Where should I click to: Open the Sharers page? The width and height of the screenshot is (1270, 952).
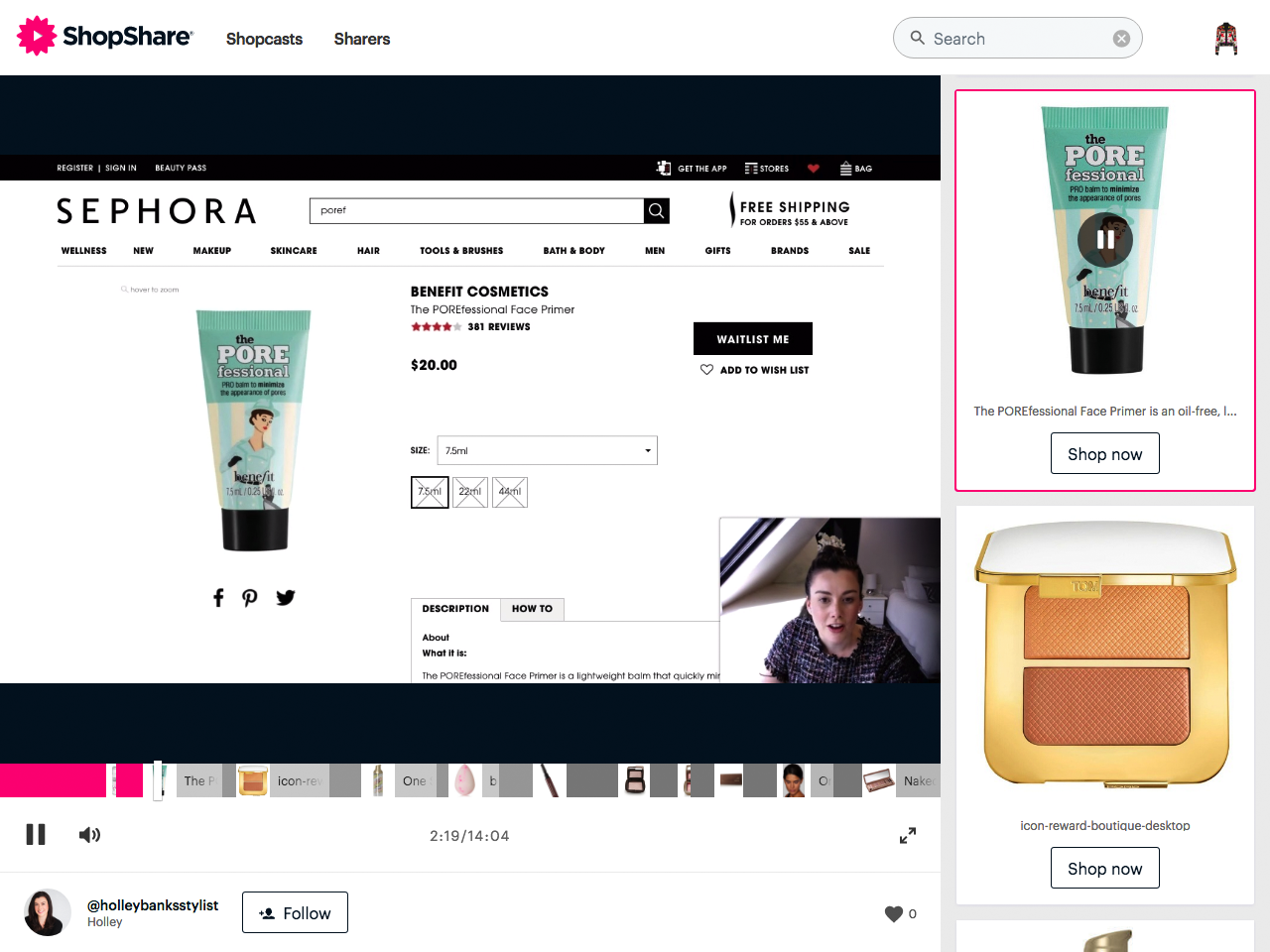(362, 39)
